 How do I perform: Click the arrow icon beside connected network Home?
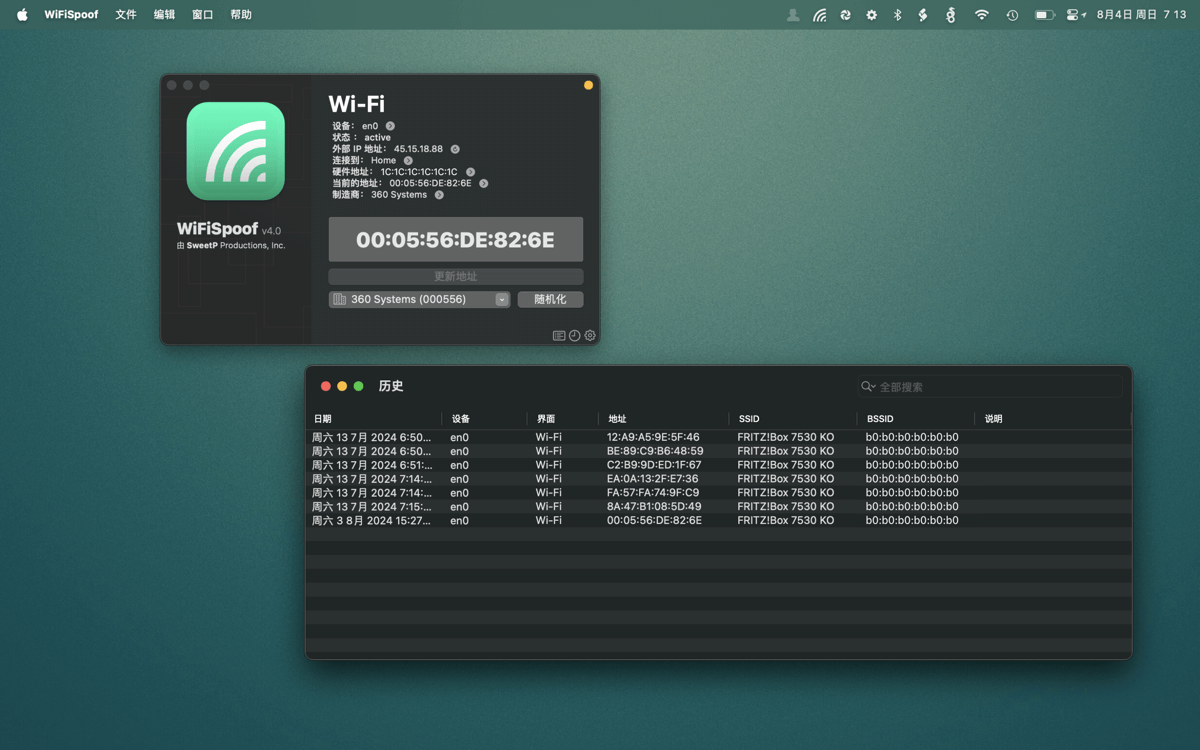pyautogui.click(x=408, y=160)
